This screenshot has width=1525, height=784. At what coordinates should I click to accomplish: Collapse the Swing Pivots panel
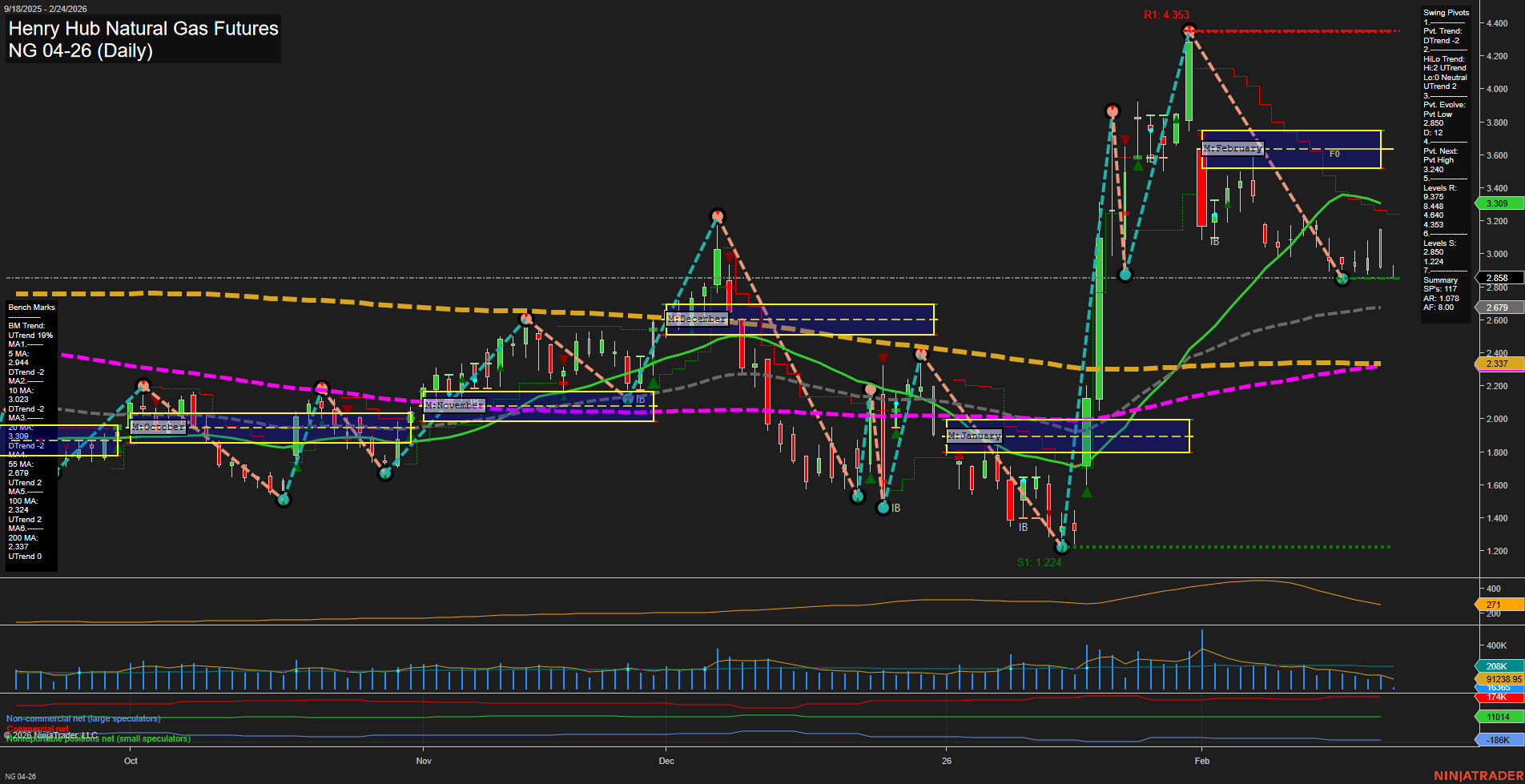pyautogui.click(x=1447, y=13)
